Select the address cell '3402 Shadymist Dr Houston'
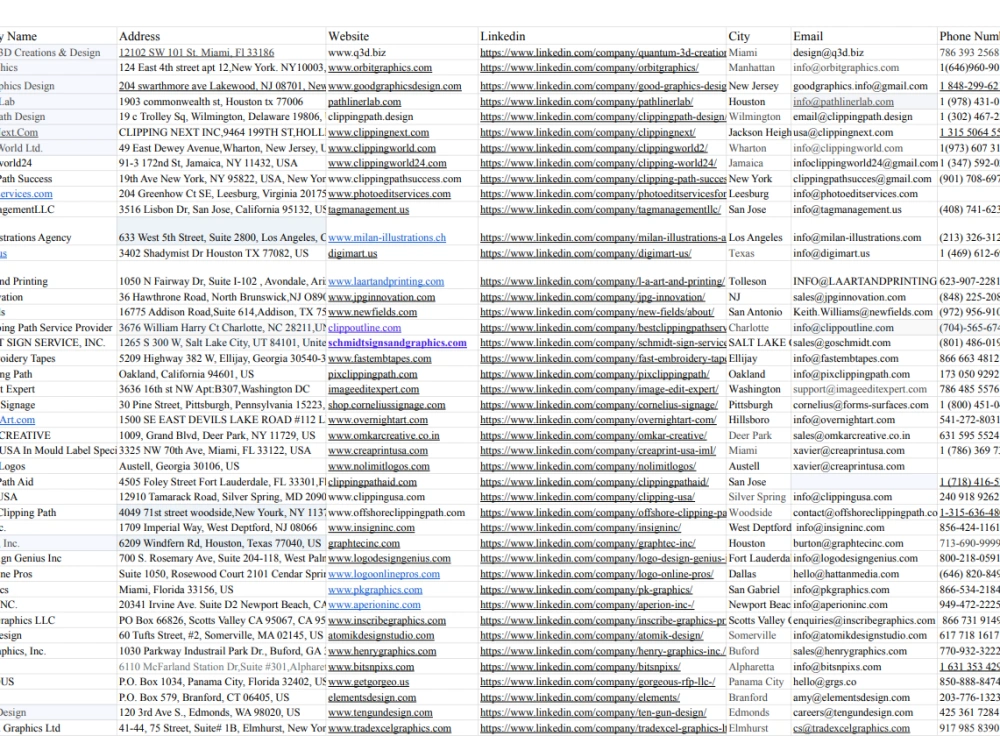This screenshot has height=750, width=1000. [221, 253]
